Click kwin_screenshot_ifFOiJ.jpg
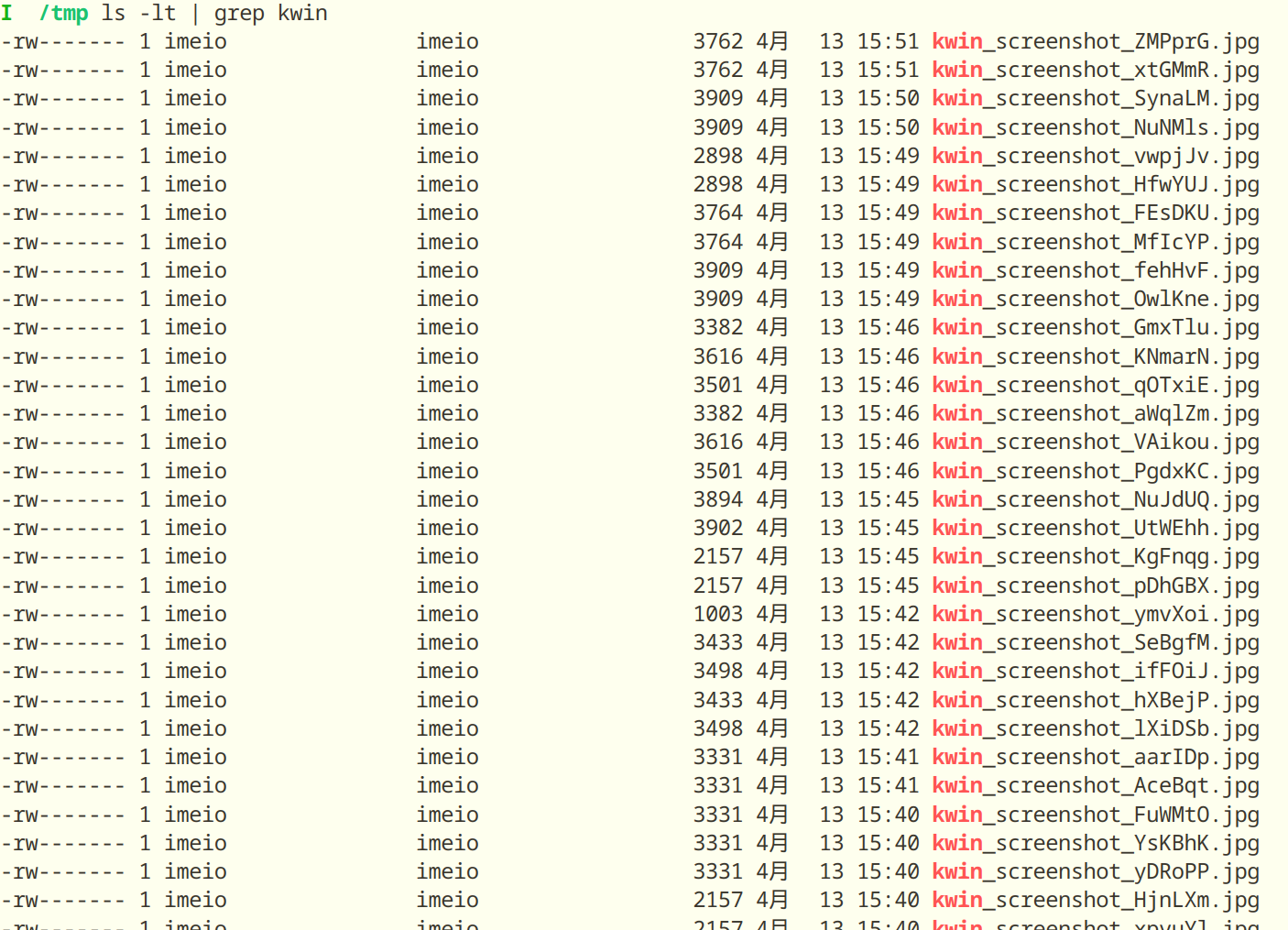The width and height of the screenshot is (1288, 930). 1096,672
